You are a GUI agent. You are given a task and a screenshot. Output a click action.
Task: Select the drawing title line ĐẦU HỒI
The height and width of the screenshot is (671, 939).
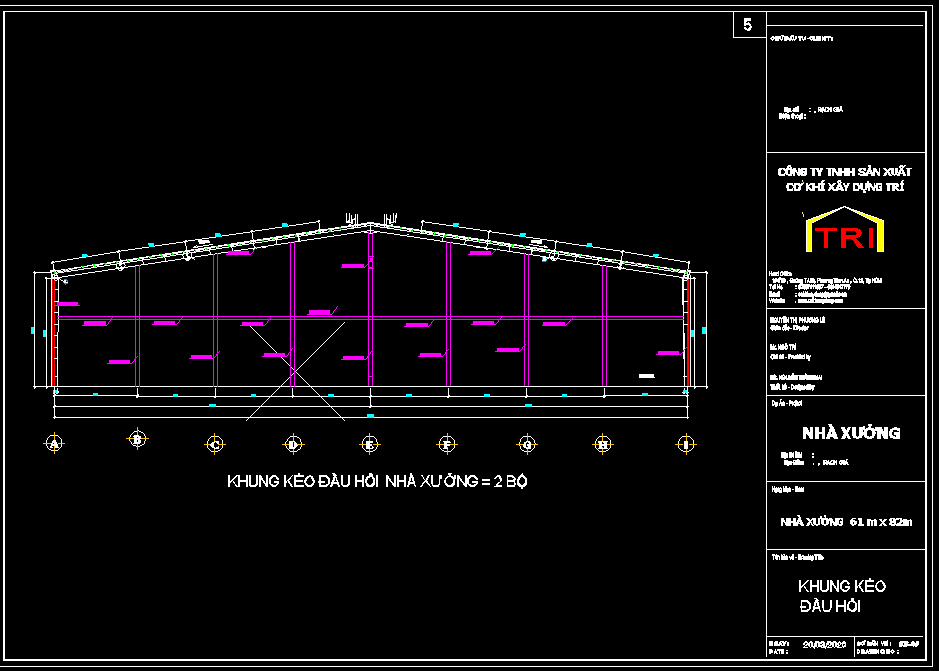pos(829,607)
